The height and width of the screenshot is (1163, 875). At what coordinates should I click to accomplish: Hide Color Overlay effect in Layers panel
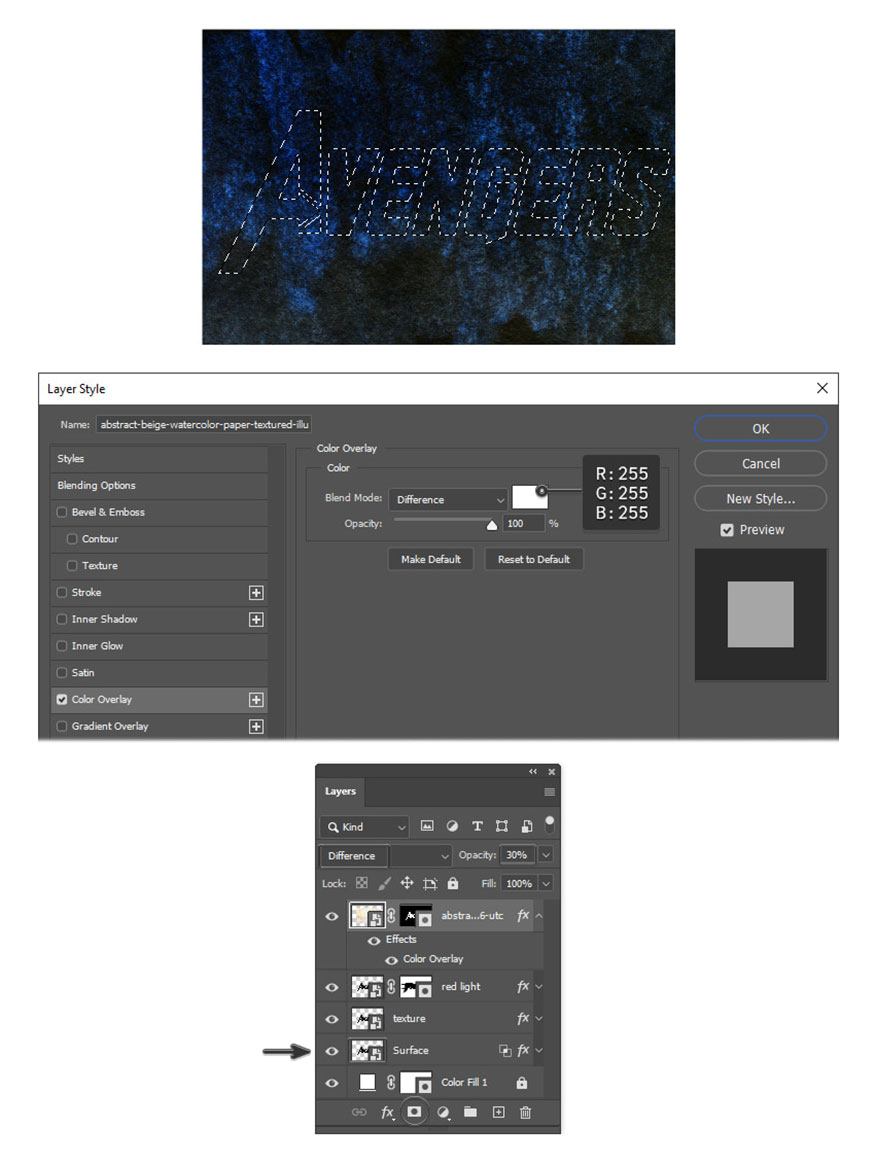pos(392,960)
